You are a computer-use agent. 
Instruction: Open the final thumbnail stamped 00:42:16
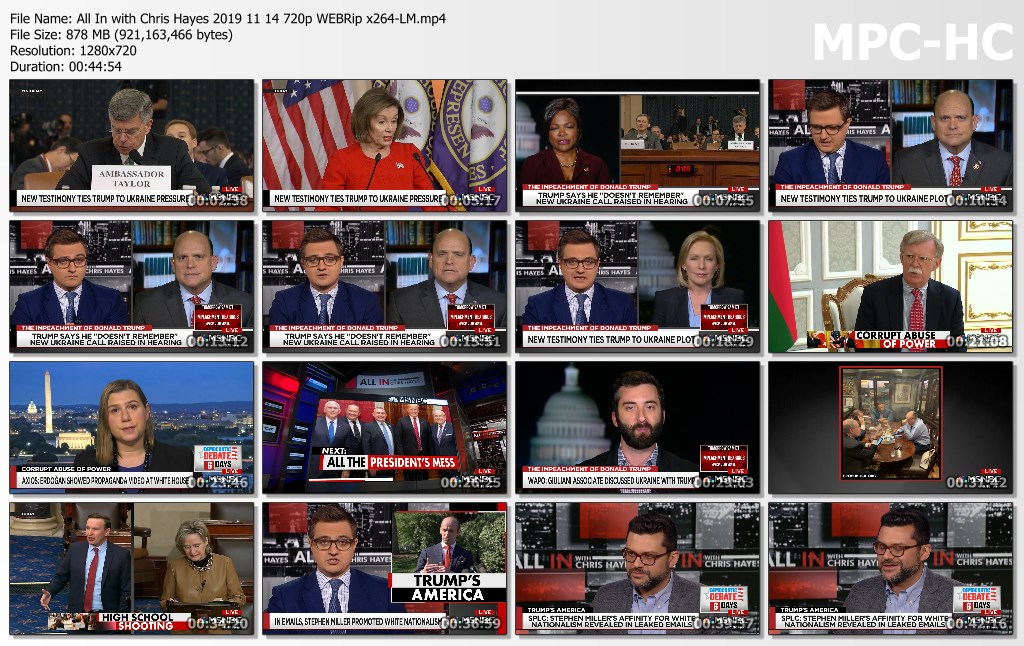891,568
